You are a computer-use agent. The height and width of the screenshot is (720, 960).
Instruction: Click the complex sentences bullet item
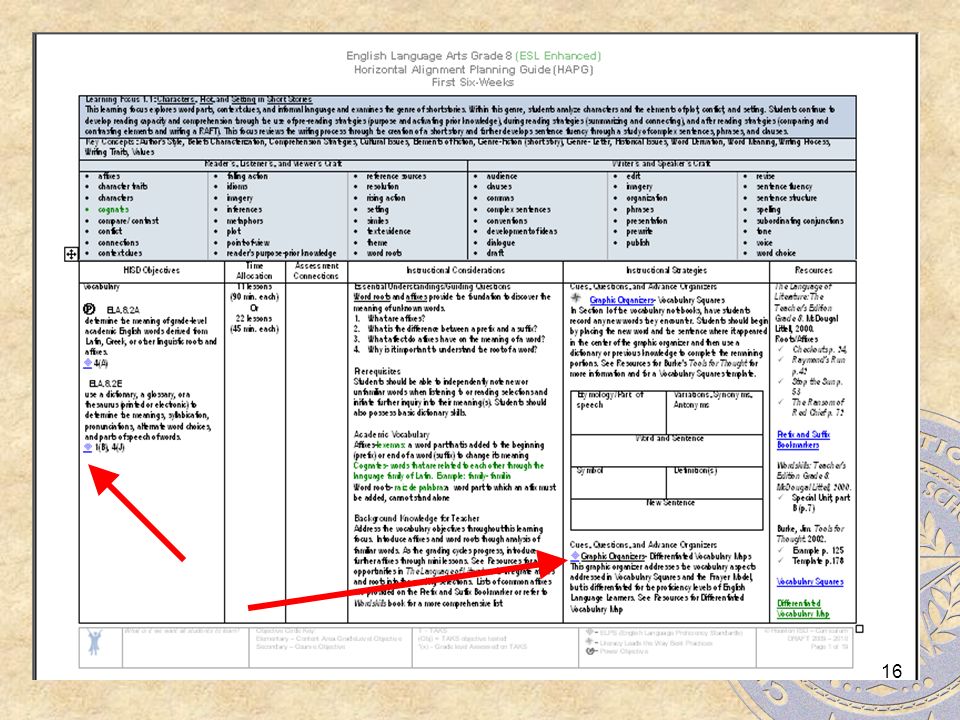click(519, 209)
